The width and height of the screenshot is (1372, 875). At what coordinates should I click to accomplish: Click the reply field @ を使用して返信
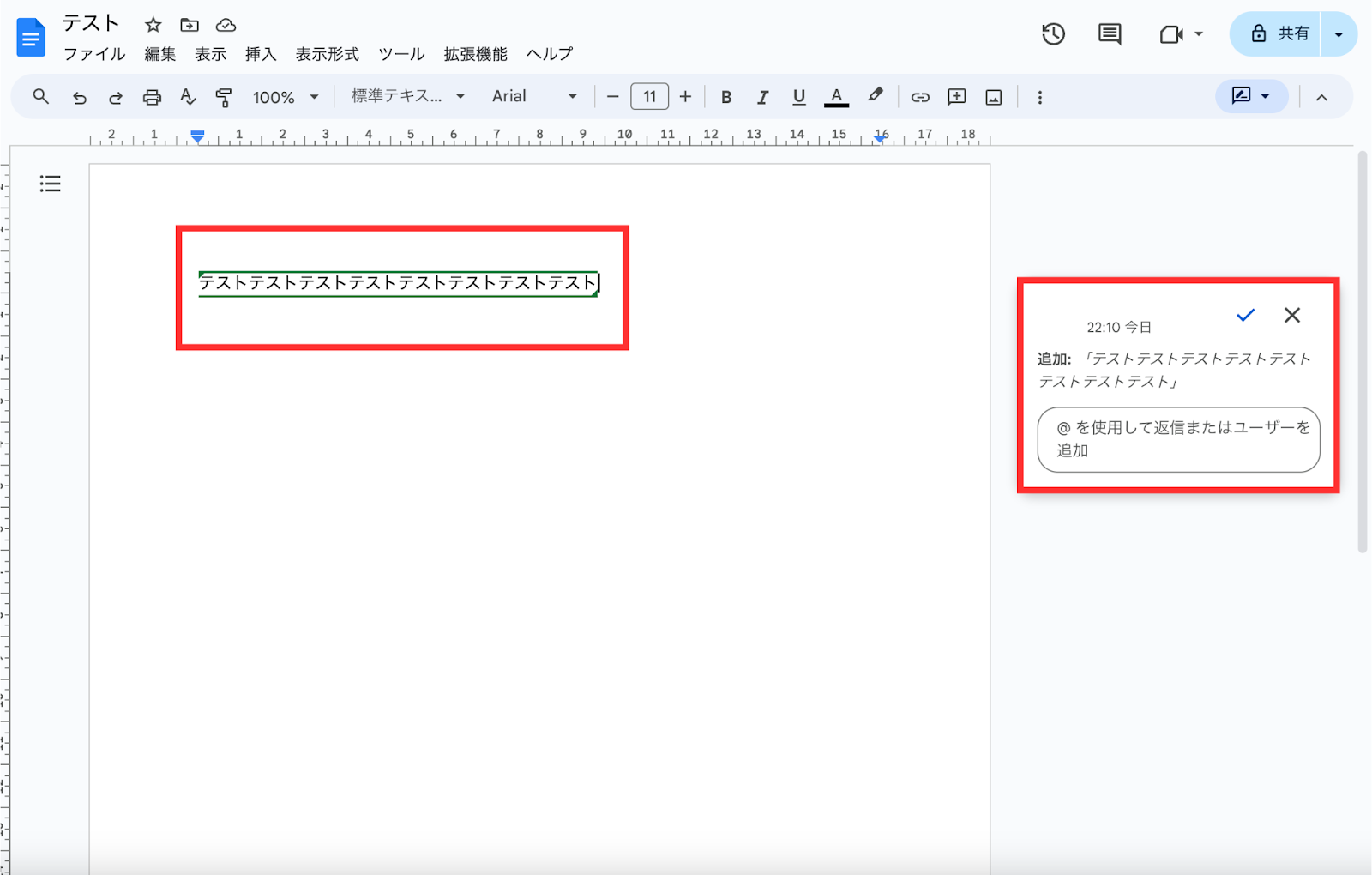[x=1178, y=439]
